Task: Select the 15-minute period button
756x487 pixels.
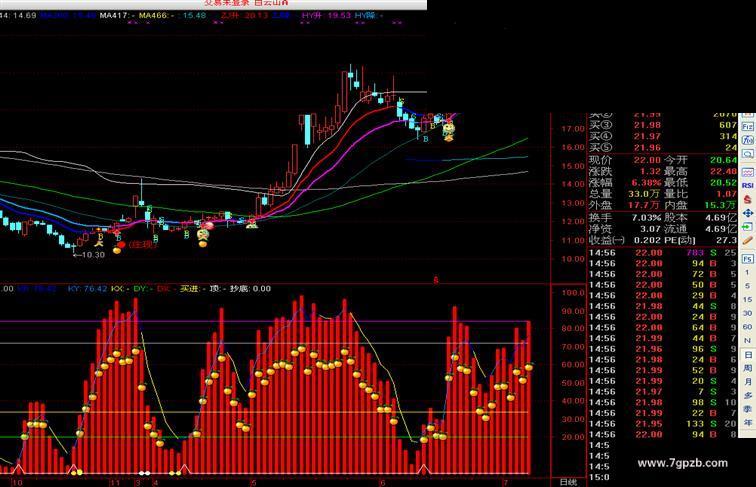Action: (x=747, y=299)
